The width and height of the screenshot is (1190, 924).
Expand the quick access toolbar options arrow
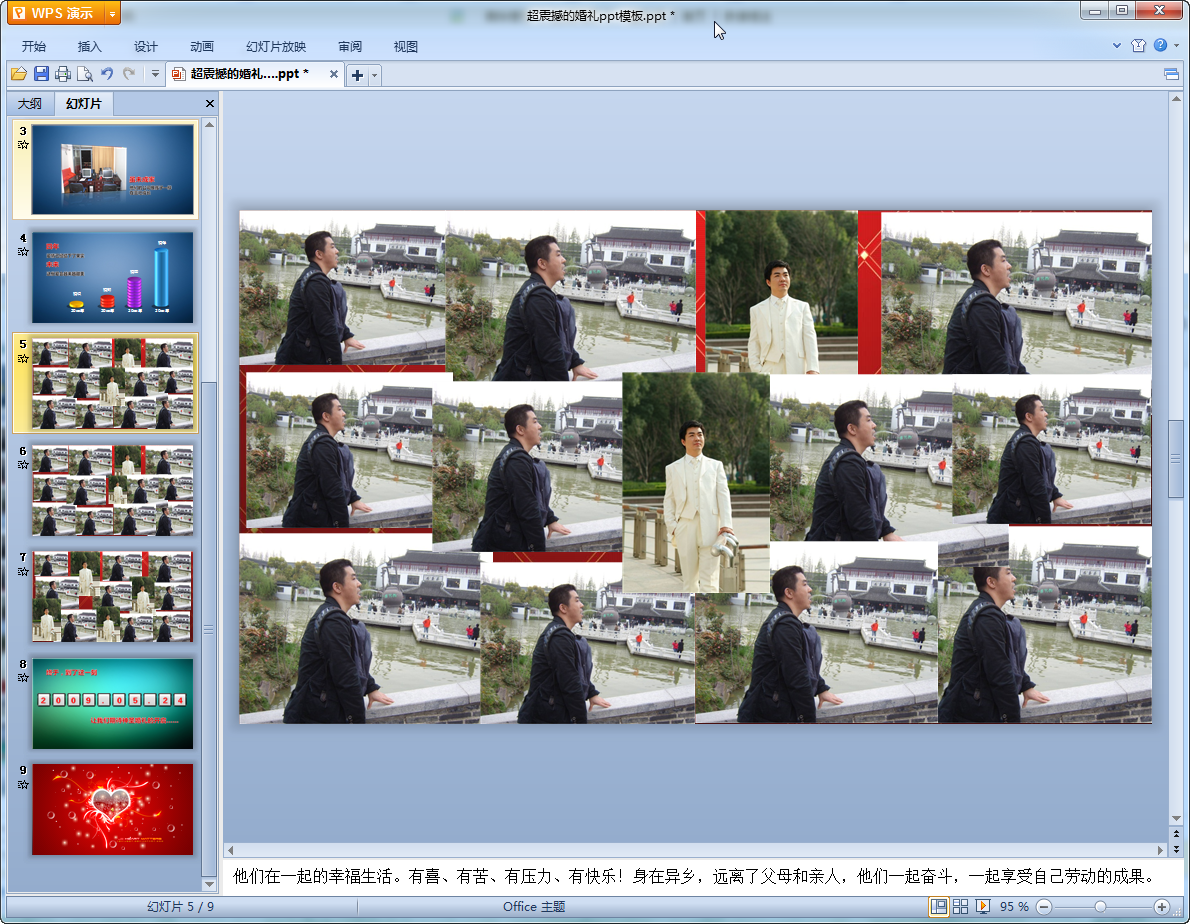pyautogui.click(x=155, y=74)
